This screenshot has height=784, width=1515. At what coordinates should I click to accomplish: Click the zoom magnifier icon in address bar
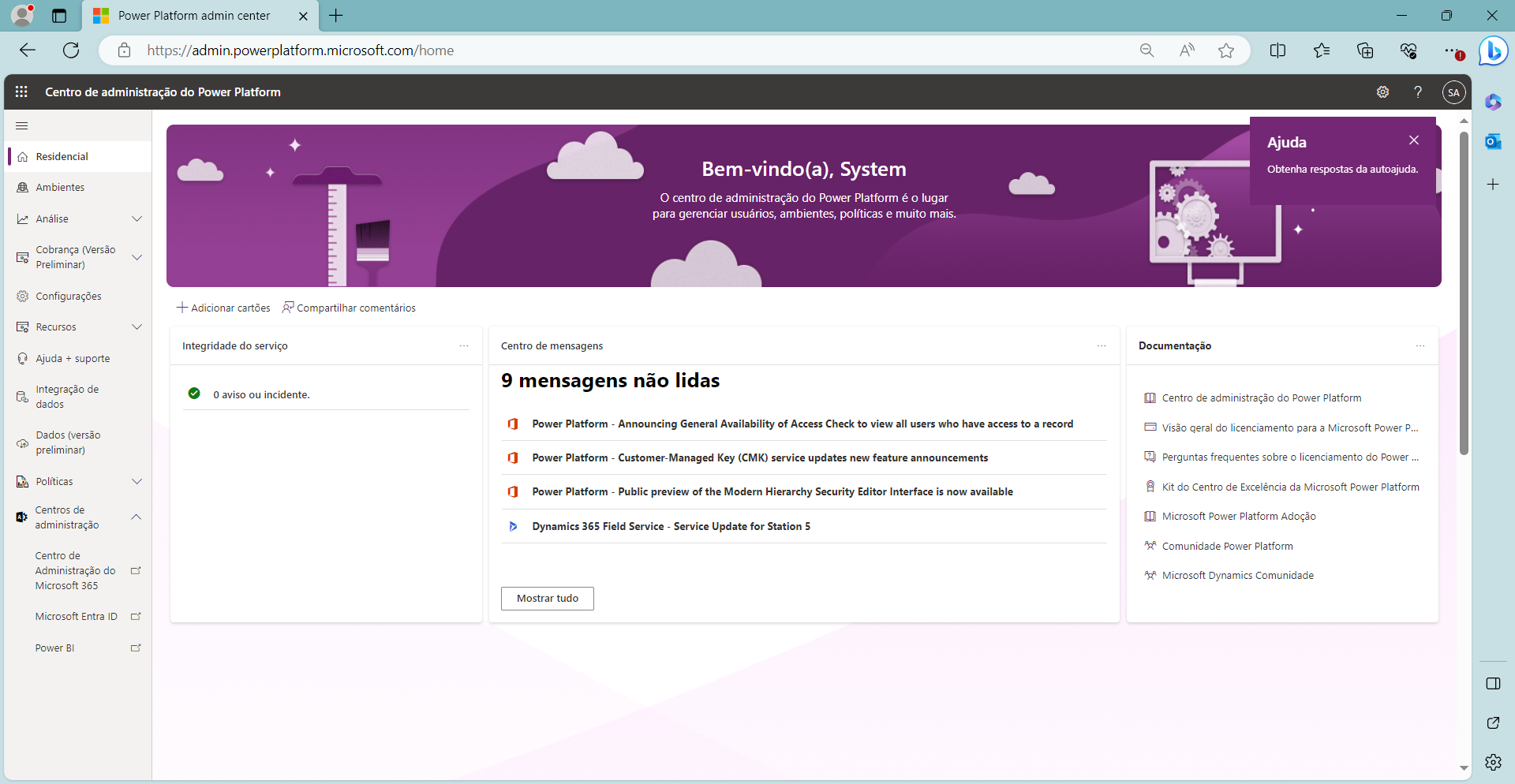pos(1147,50)
